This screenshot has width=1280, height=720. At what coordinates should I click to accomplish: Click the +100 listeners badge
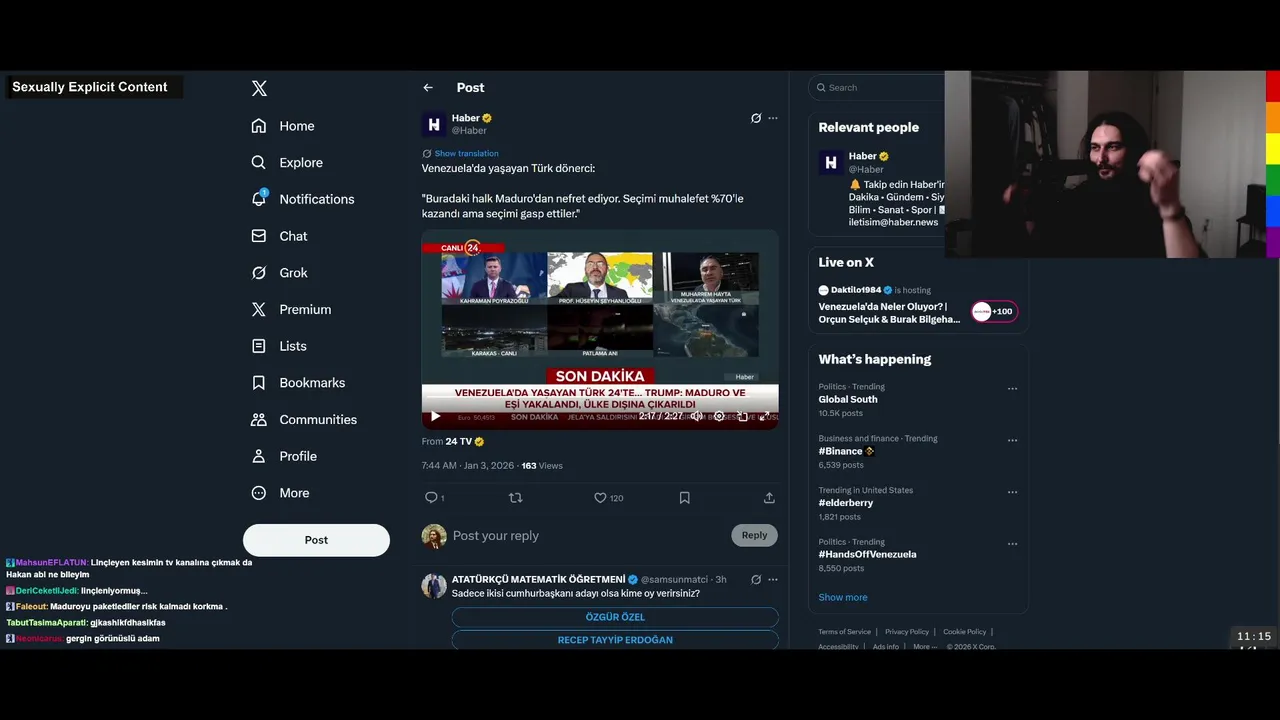pyautogui.click(x=994, y=311)
